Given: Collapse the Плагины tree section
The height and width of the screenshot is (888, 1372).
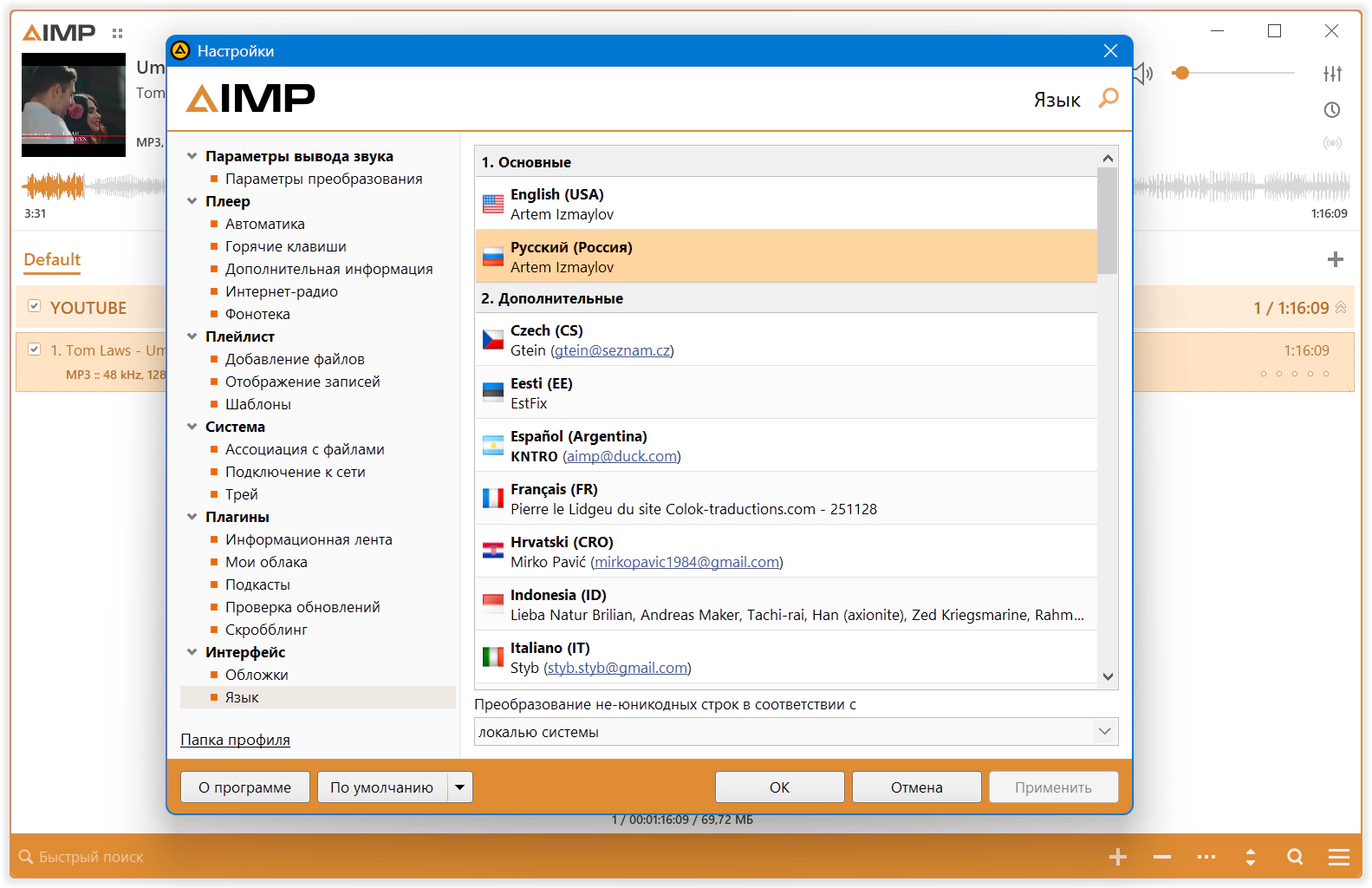Looking at the screenshot, I should pos(192,517).
